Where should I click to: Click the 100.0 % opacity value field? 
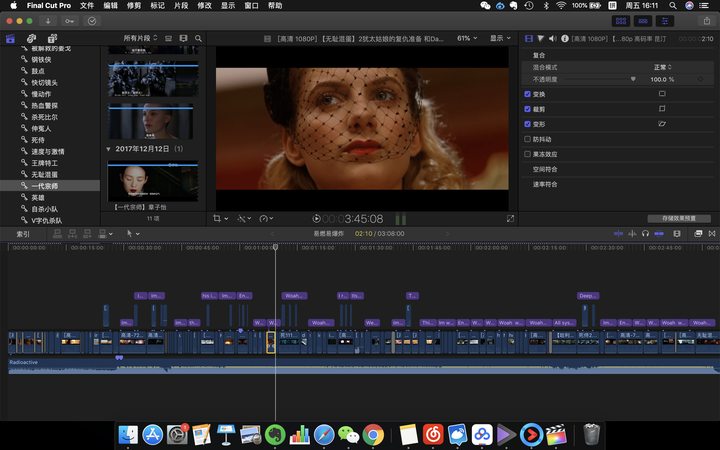[x=662, y=79]
